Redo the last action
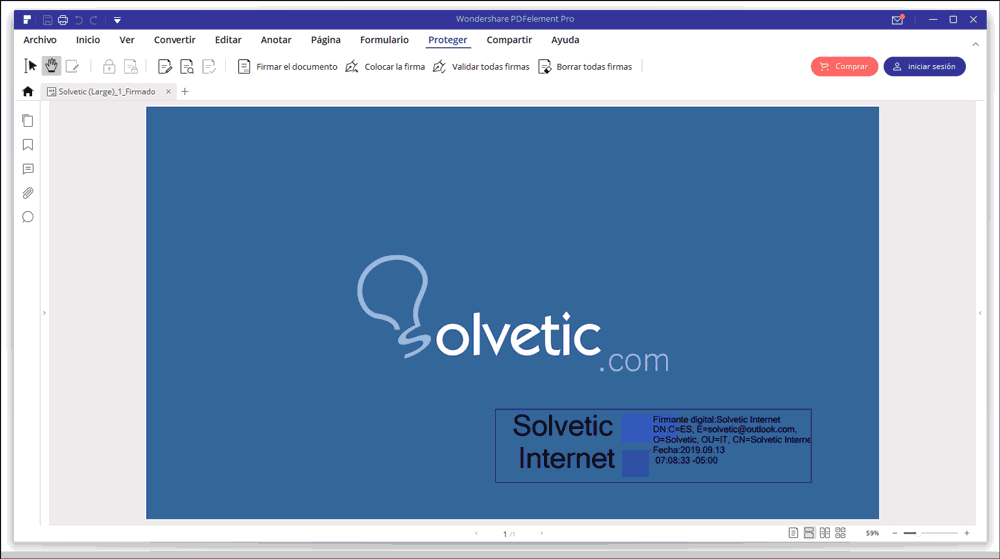Screen dimensions: 1000x559 (94, 20)
